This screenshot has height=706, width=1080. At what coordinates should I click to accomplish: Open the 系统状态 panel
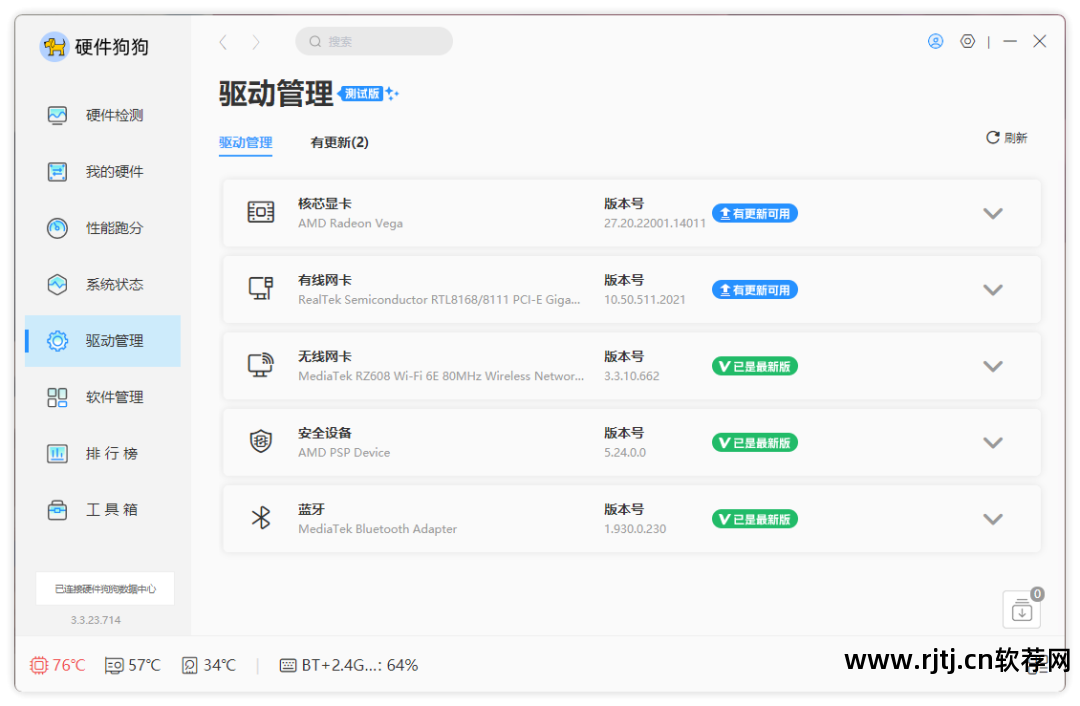tap(58, 284)
